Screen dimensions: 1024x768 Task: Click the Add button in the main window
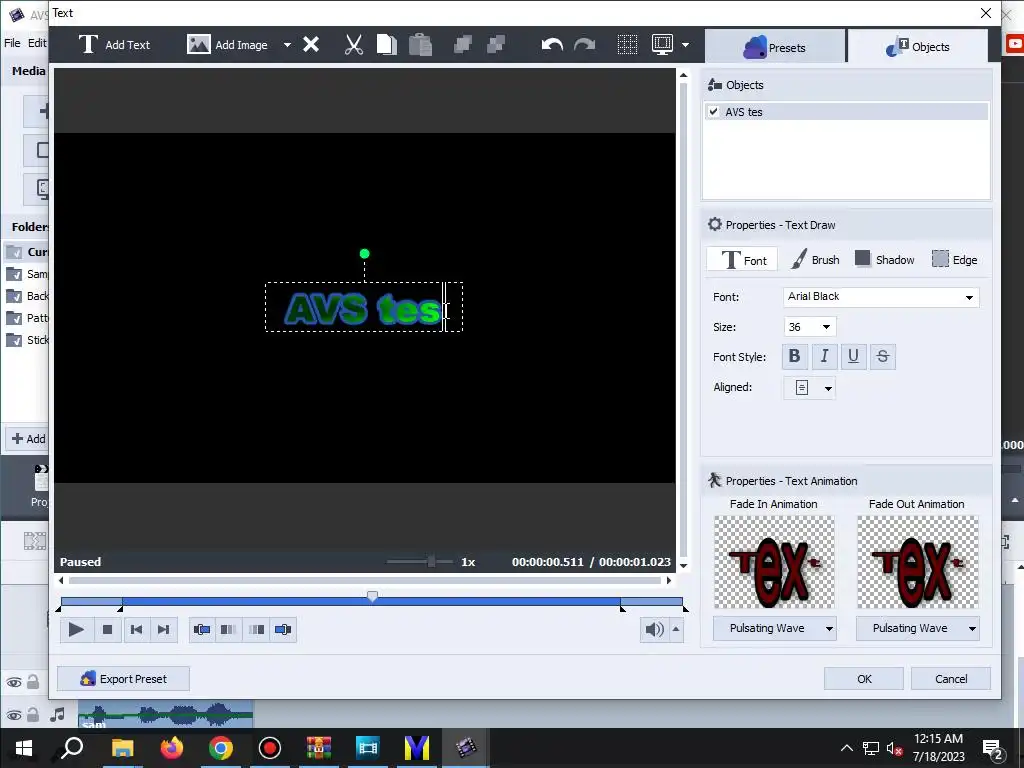click(28, 439)
